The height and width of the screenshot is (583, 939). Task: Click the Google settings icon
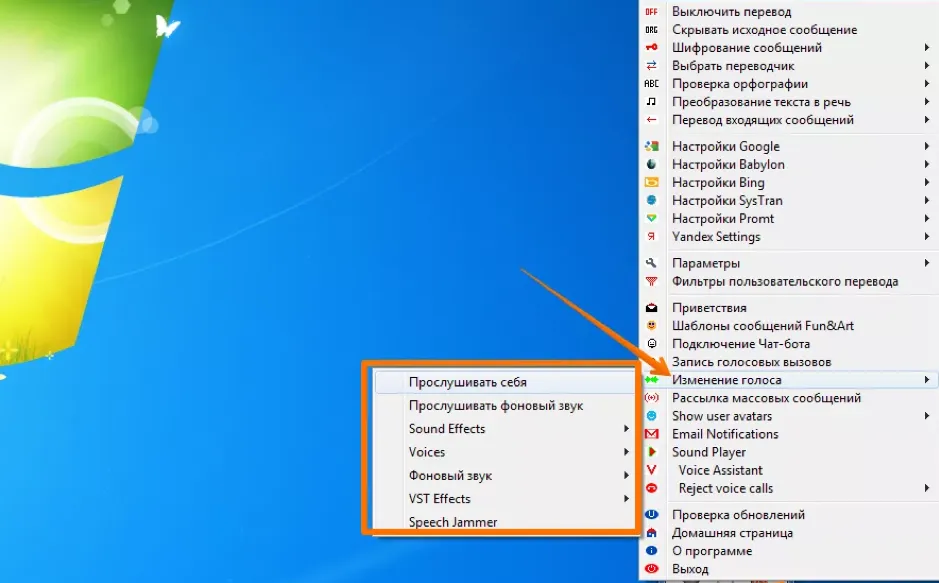point(651,146)
